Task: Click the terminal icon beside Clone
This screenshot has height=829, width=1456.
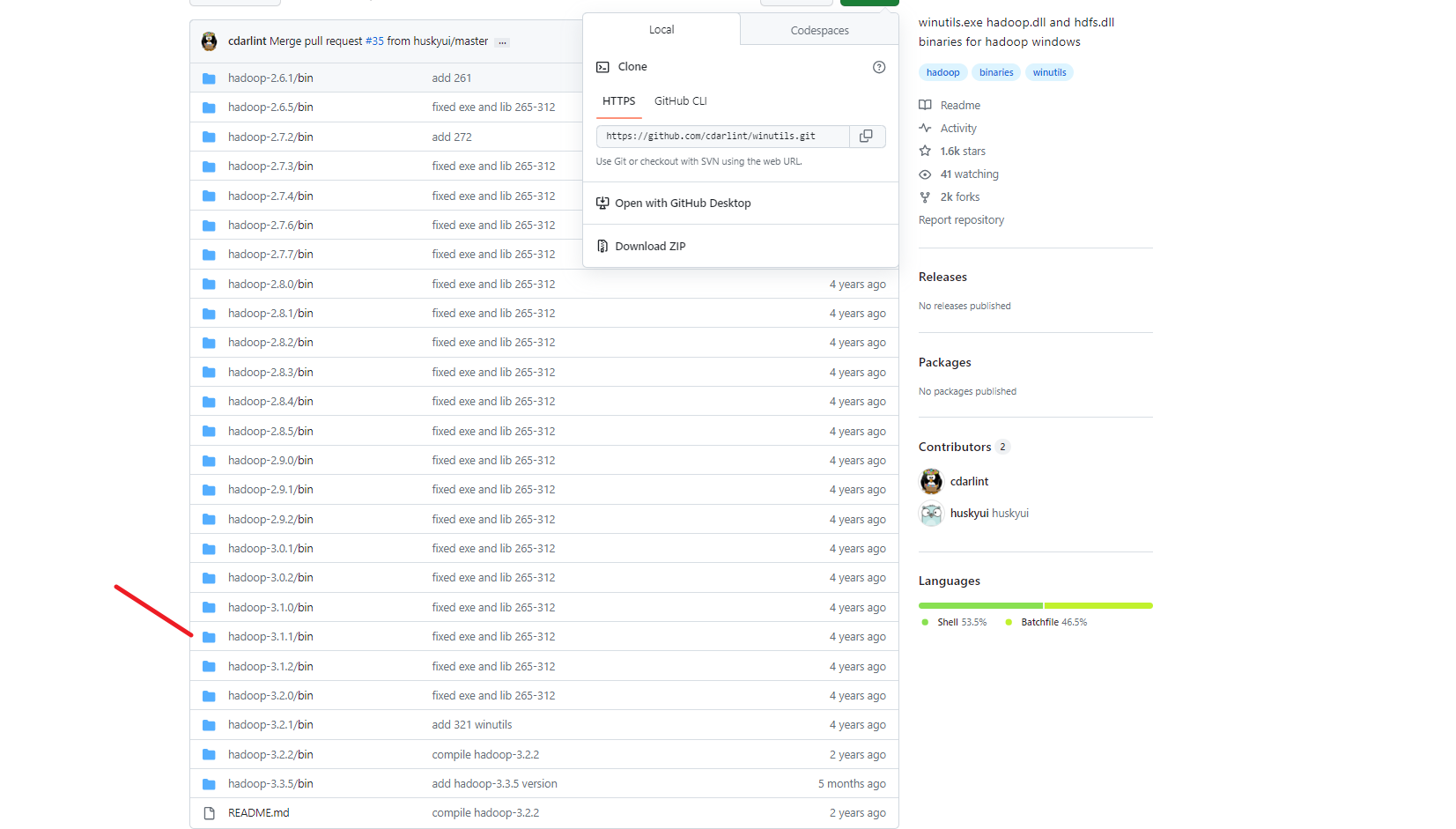Action: (x=602, y=67)
